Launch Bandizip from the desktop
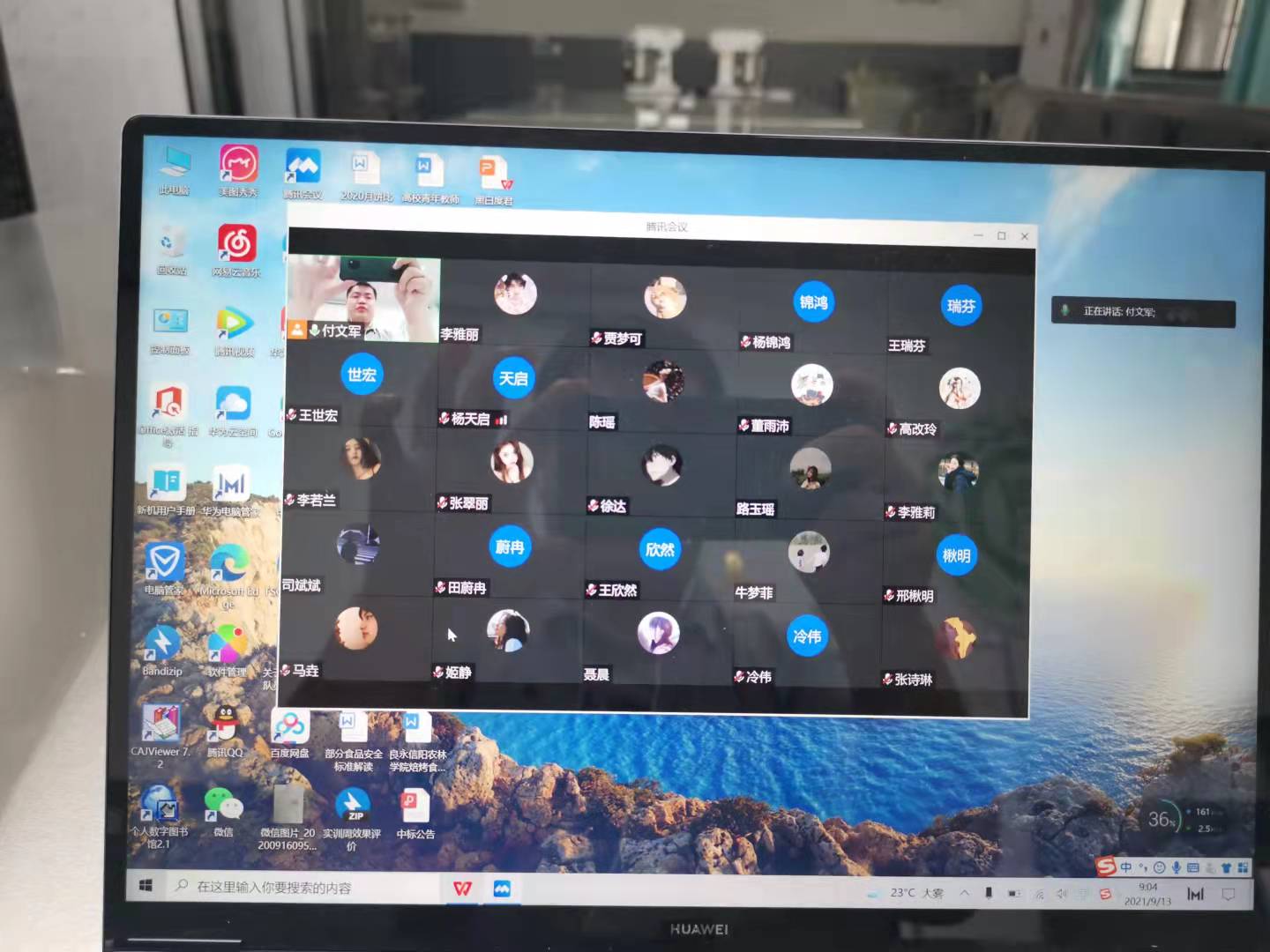This screenshot has height=952, width=1270. click(162, 645)
